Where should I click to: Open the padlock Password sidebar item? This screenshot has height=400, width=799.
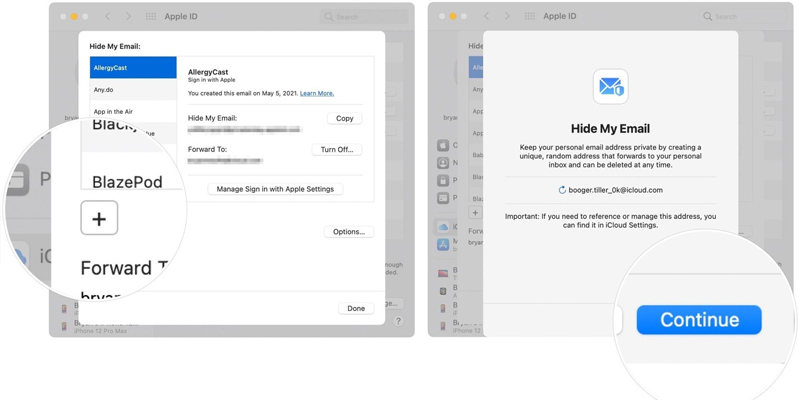443,180
